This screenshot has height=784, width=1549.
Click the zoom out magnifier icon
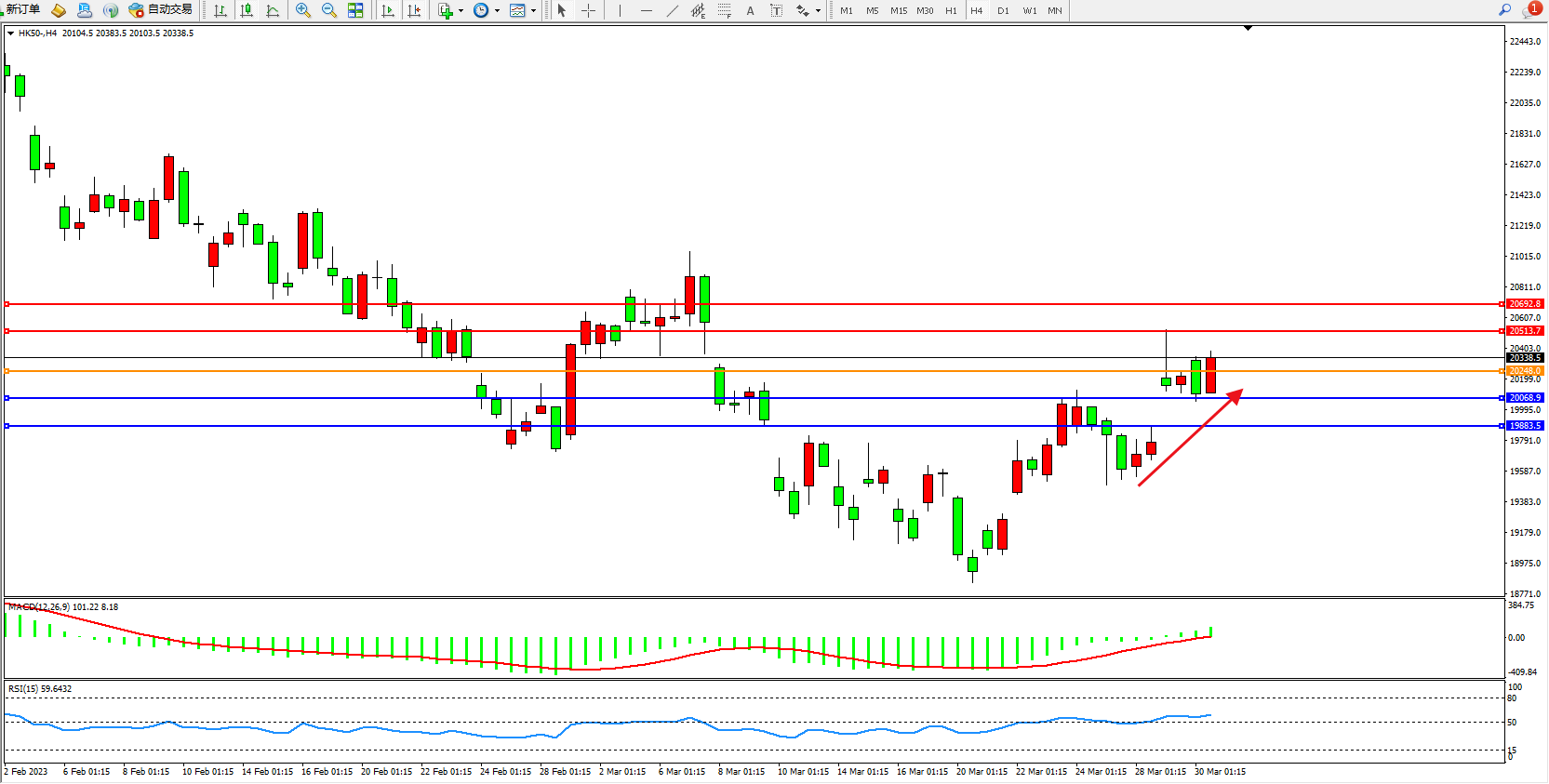328,10
